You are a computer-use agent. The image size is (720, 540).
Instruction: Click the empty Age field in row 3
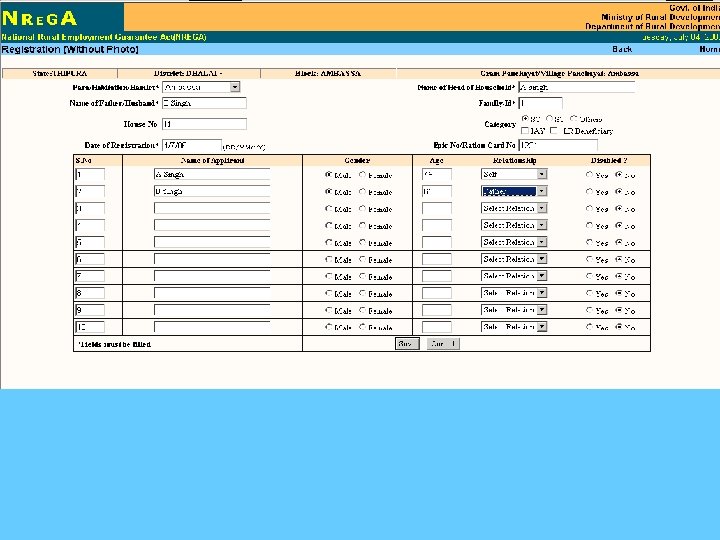coord(437,208)
